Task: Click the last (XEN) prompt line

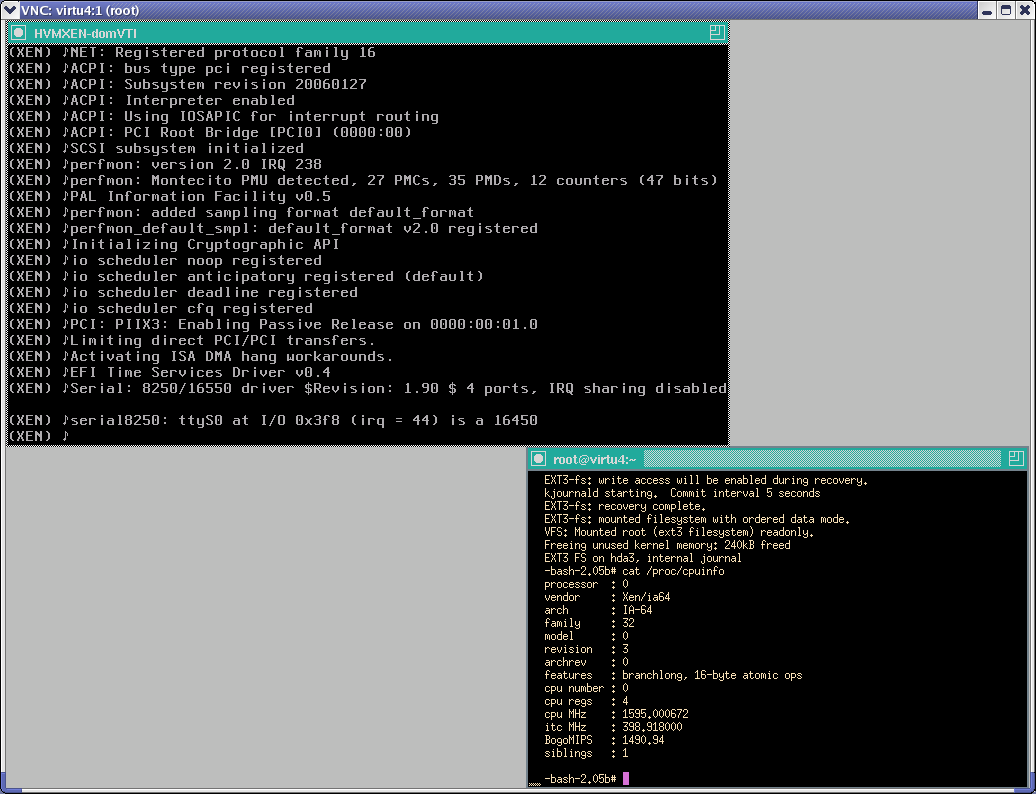Action: [37, 436]
